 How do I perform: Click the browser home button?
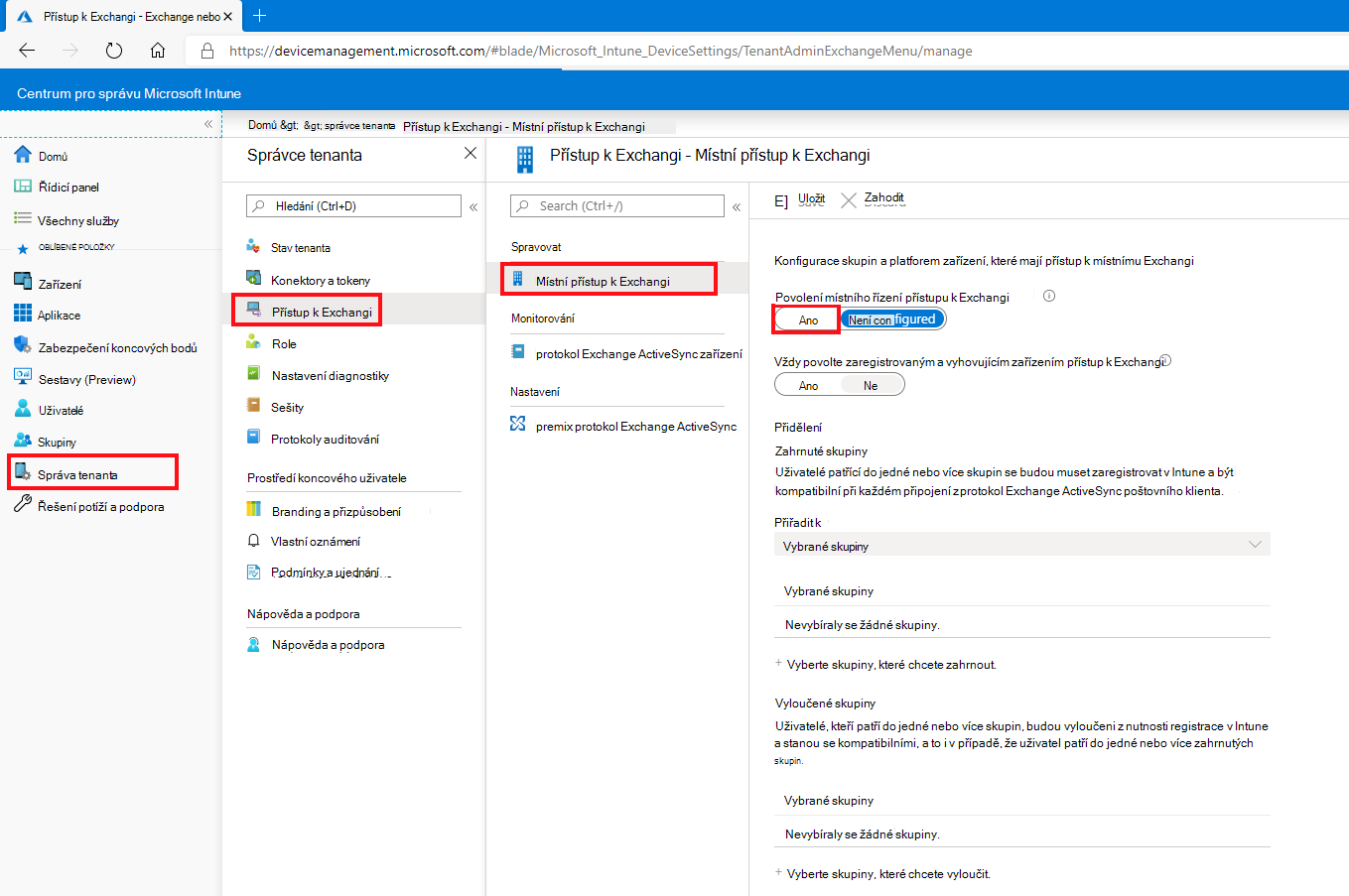click(157, 51)
